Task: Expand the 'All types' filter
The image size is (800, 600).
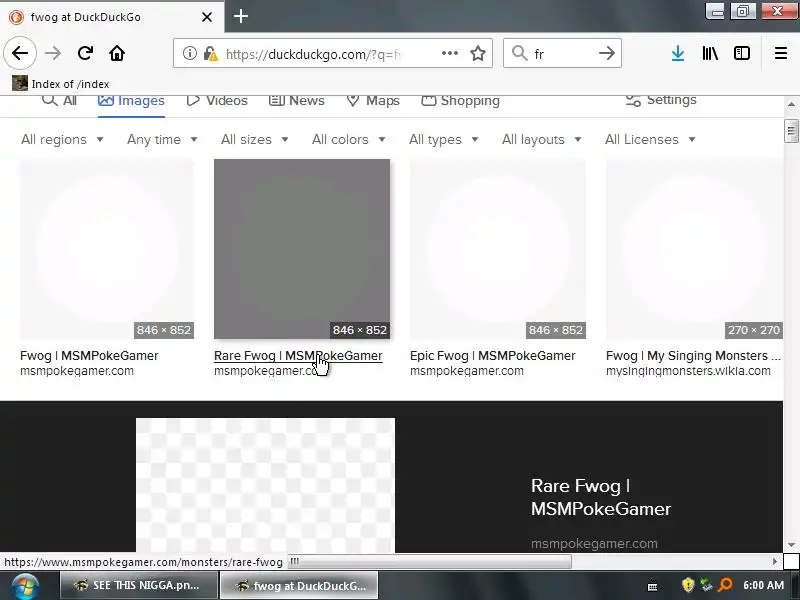Action: 443,139
